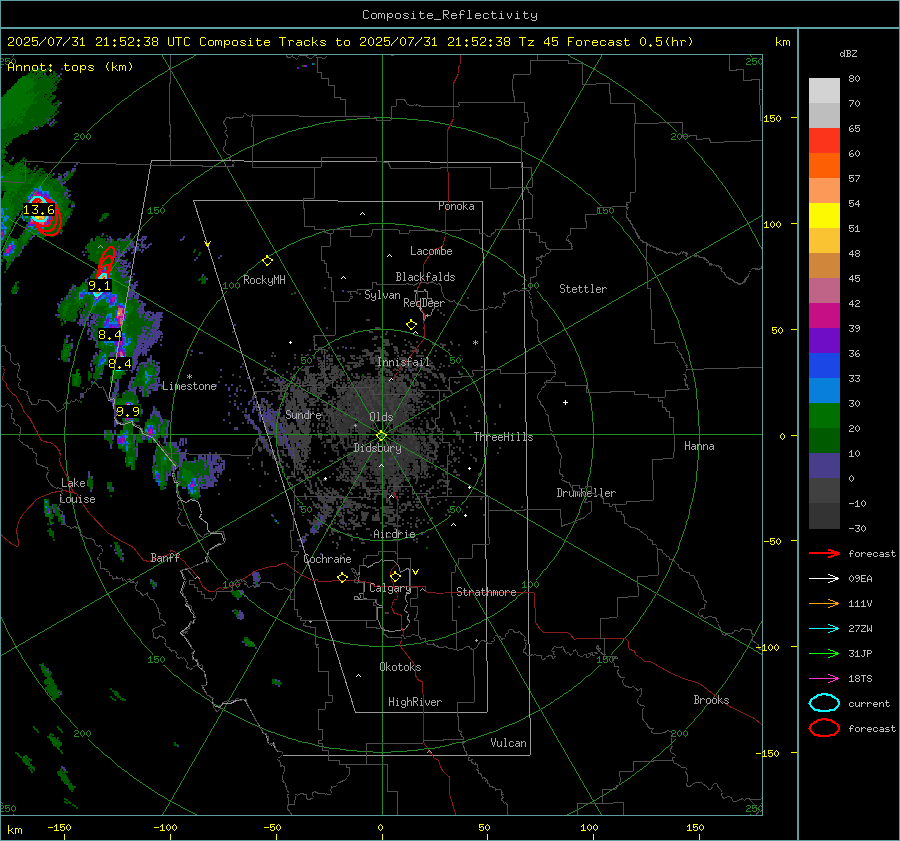
Task: Click the Olds map label
Action: [381, 417]
